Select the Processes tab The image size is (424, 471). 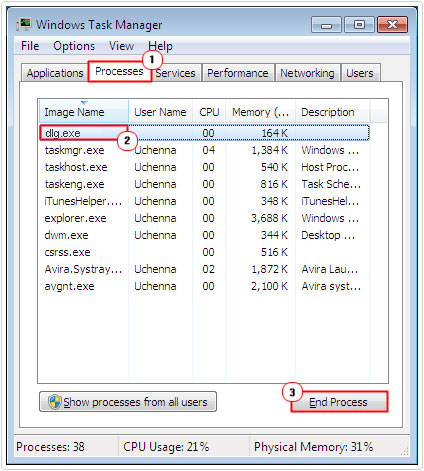(119, 71)
